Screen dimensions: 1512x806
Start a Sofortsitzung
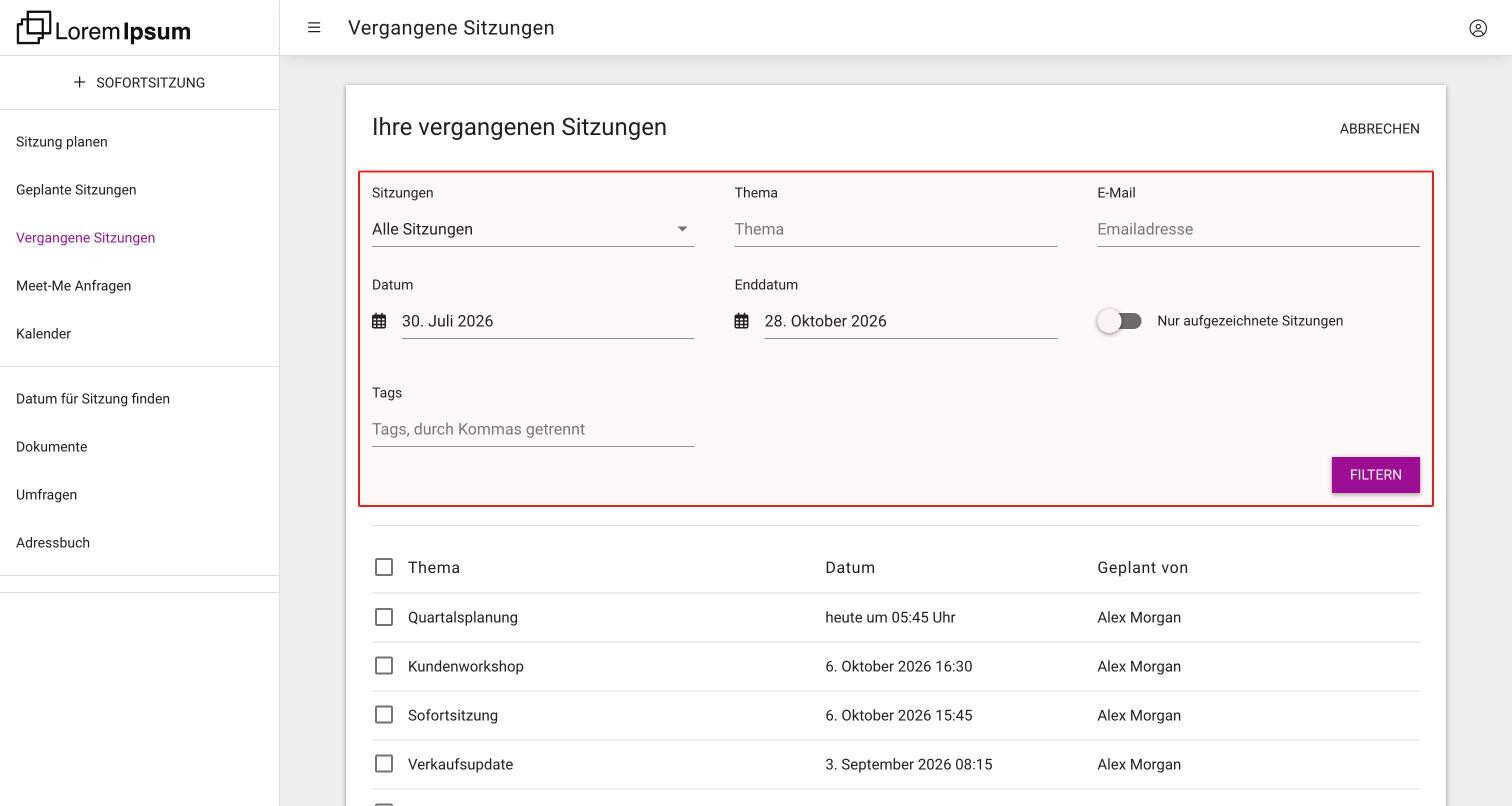click(139, 82)
